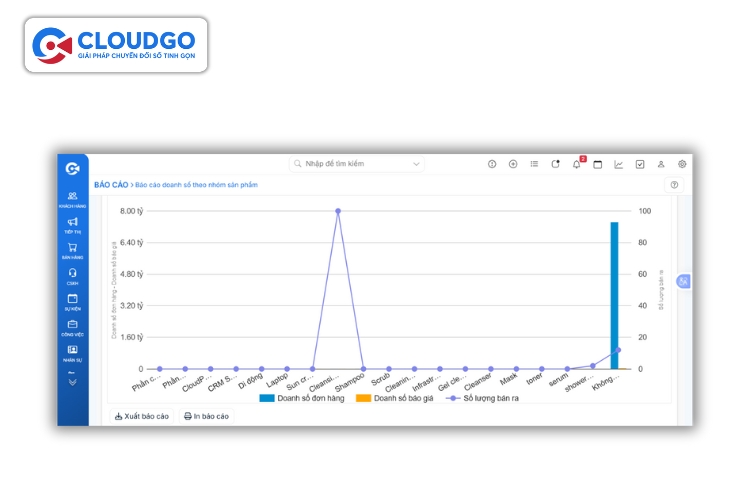Open the settings gear icon
The width and height of the screenshot is (750, 500).
[682, 164]
